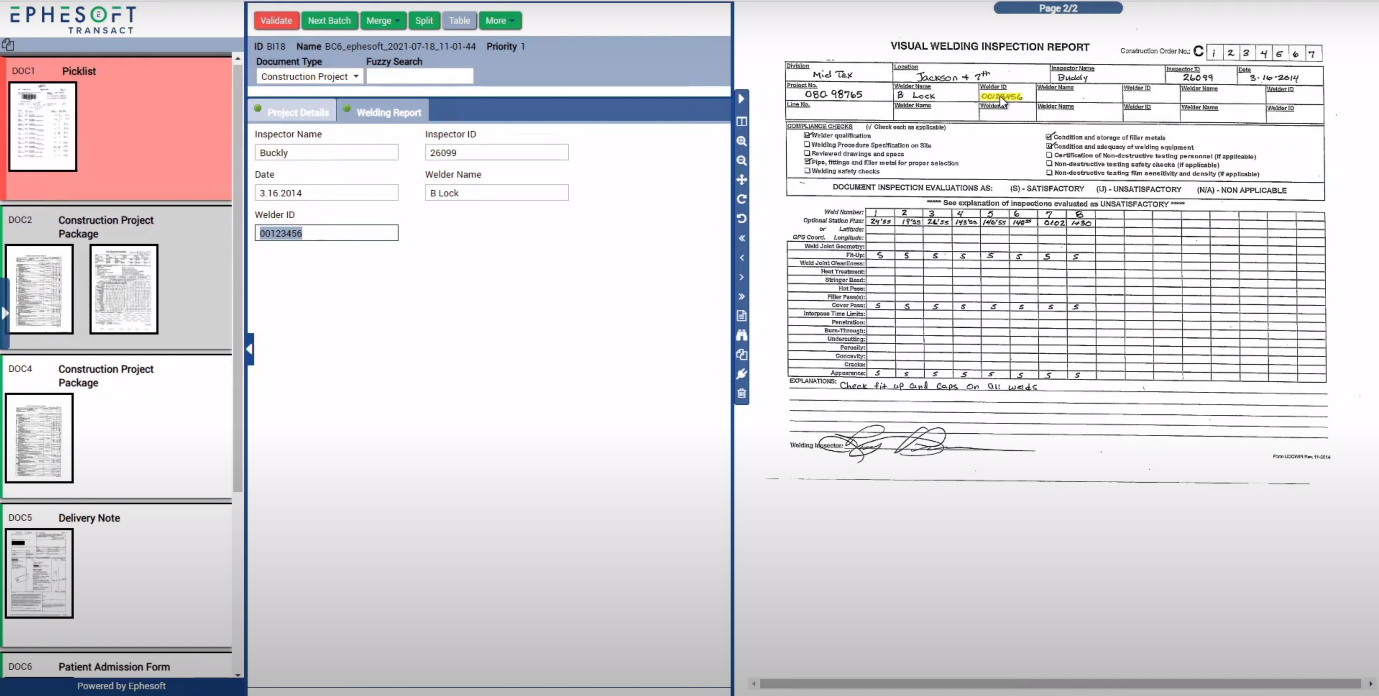
Task: Toggle split view layout icon
Action: [x=741, y=121]
